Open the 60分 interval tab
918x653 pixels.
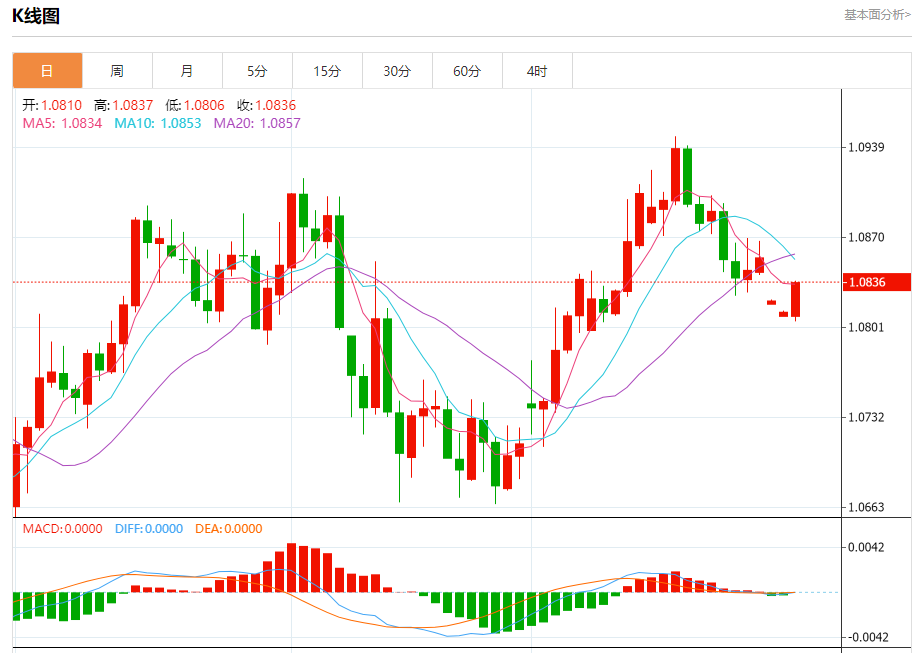coord(467,71)
